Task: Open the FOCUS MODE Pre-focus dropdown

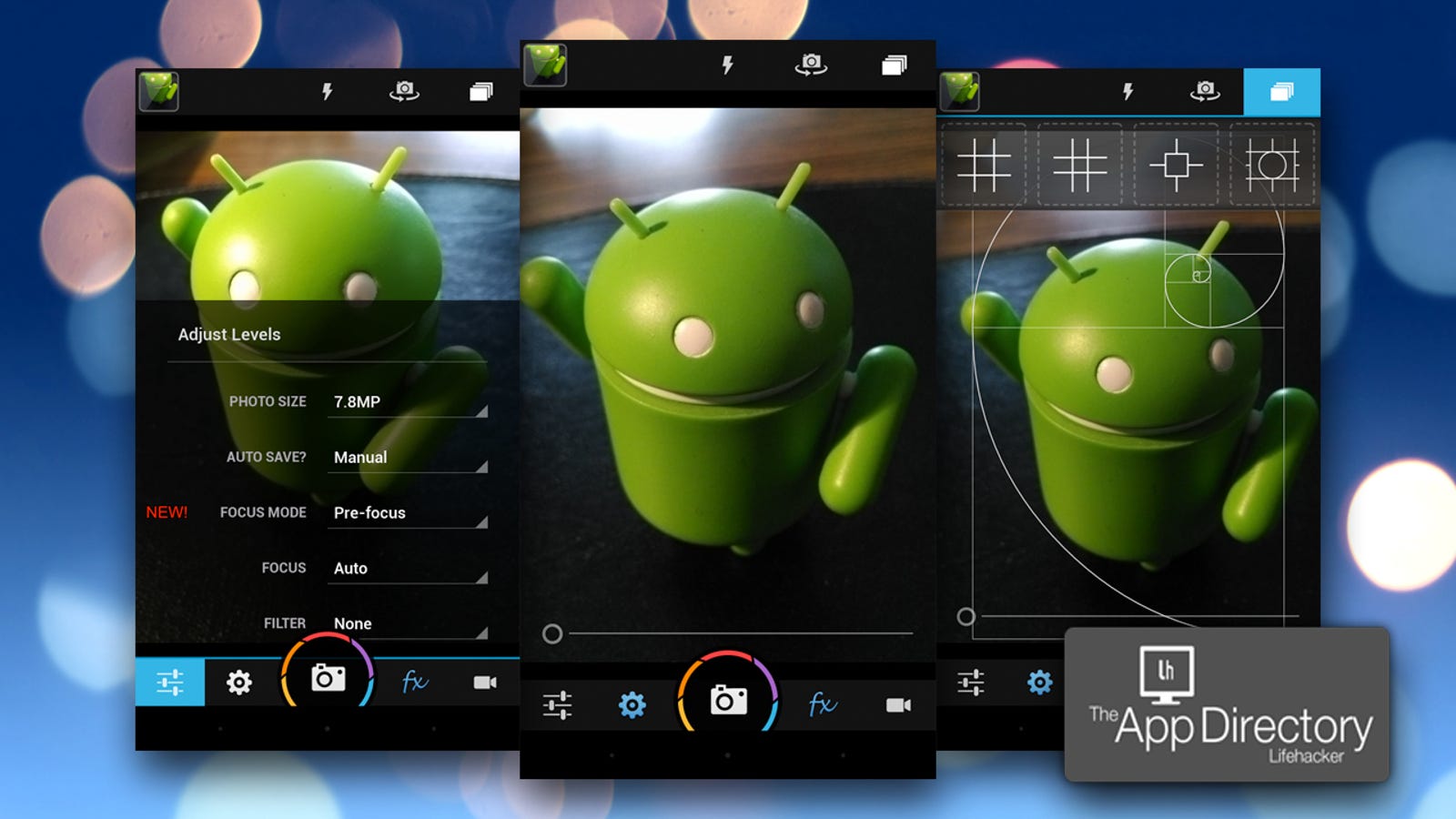Action: (x=408, y=512)
